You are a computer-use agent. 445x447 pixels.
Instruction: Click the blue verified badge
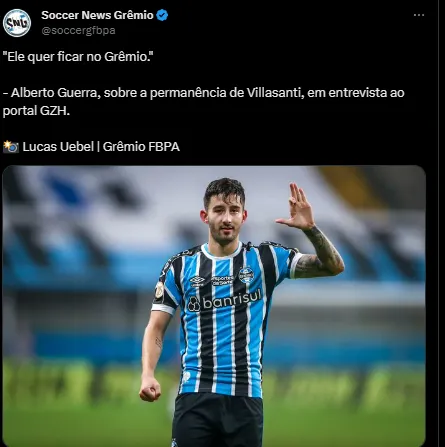tap(162, 15)
